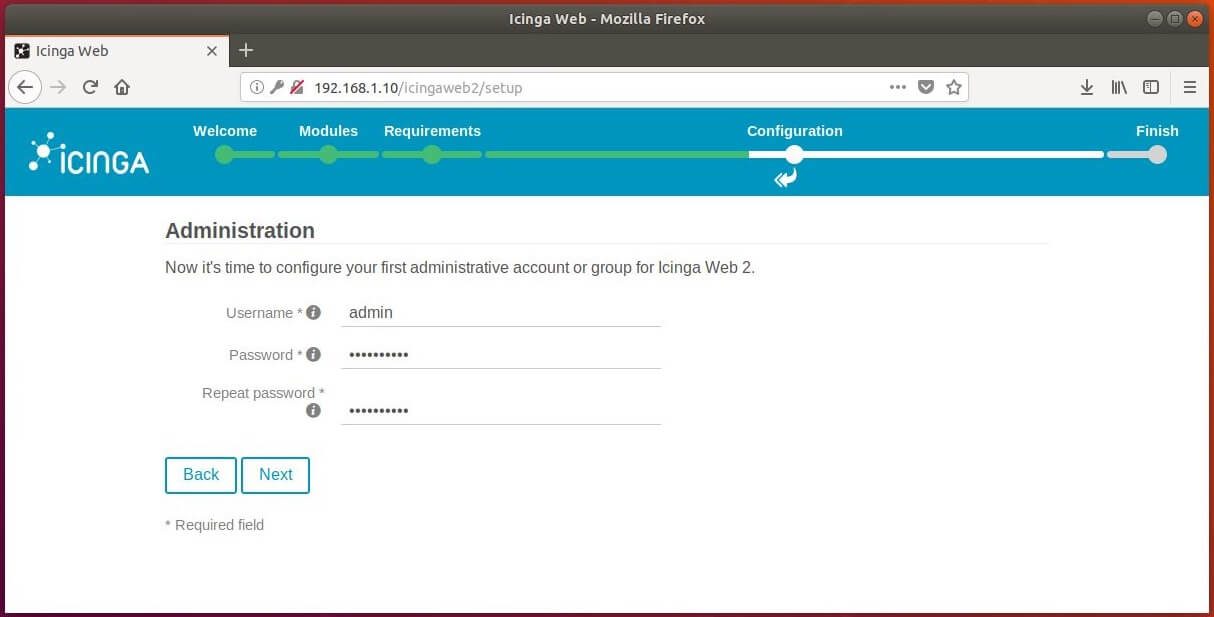
Task: Bookmark this page with star icon
Action: coord(953,87)
